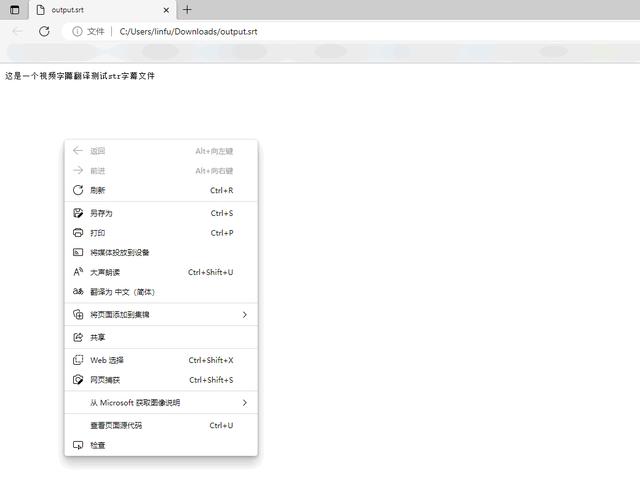Switch to the output.srt tab

[x=90, y=10]
